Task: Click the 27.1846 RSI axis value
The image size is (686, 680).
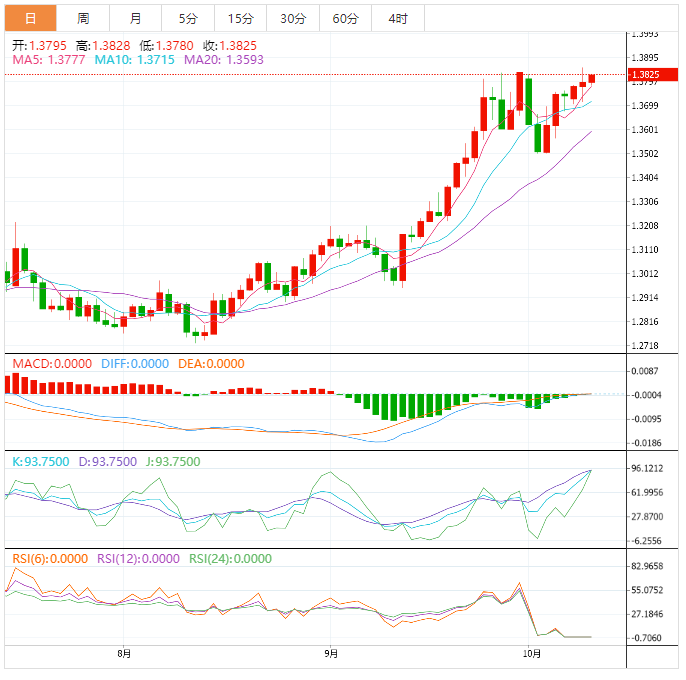Action: 648,614
